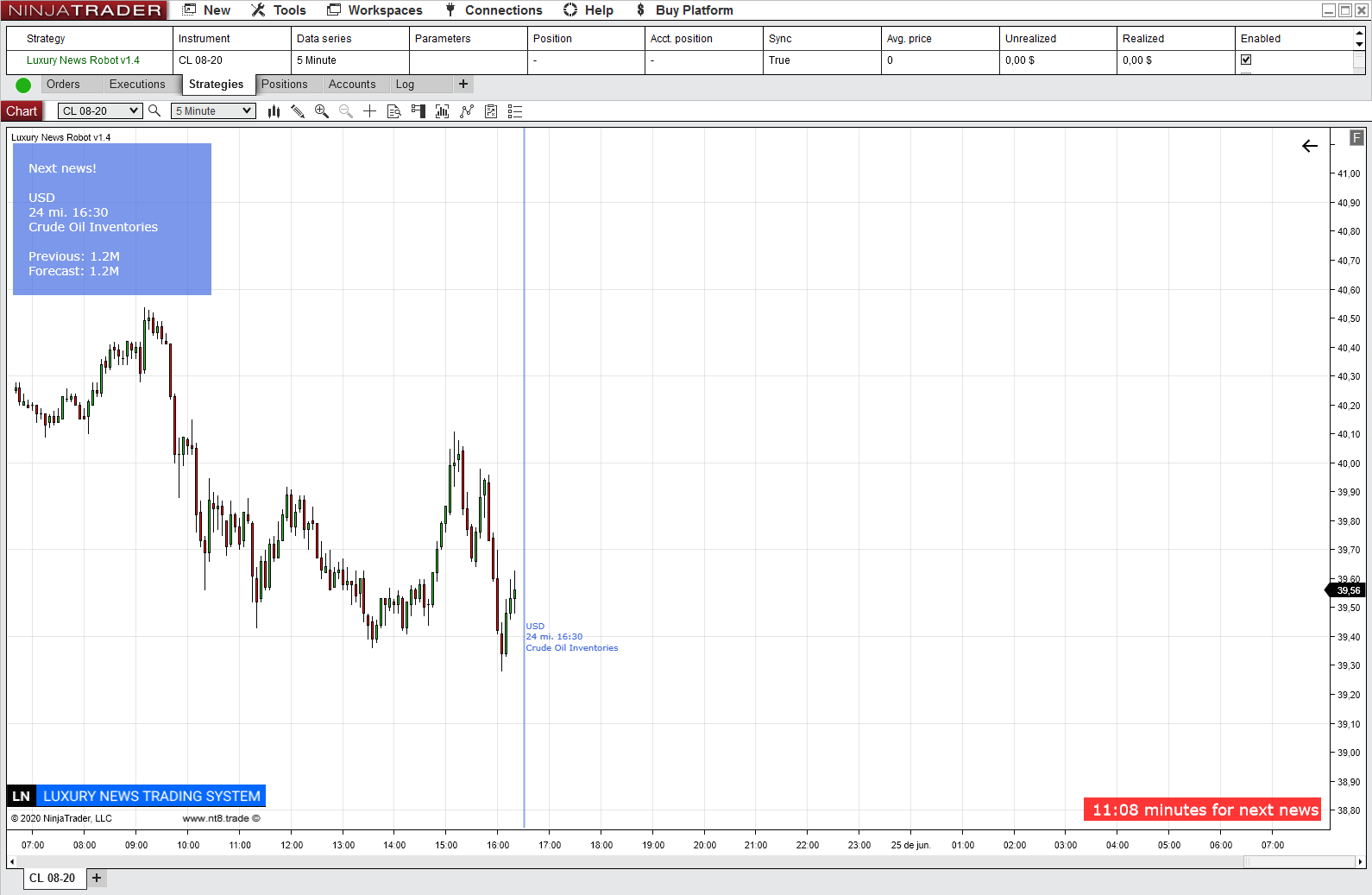Click the Enabled column header
Image resolution: width=1372 pixels, height=895 pixels.
pos(1293,39)
